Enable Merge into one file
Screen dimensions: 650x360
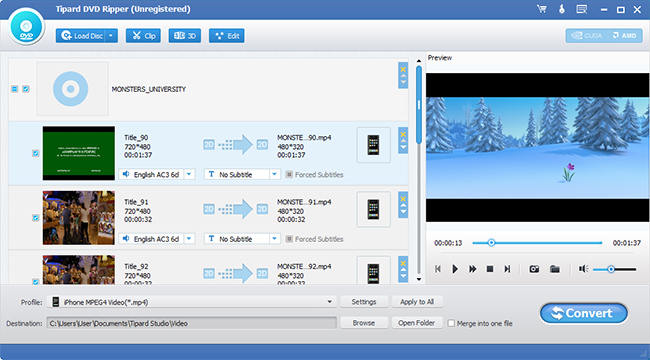pos(451,323)
